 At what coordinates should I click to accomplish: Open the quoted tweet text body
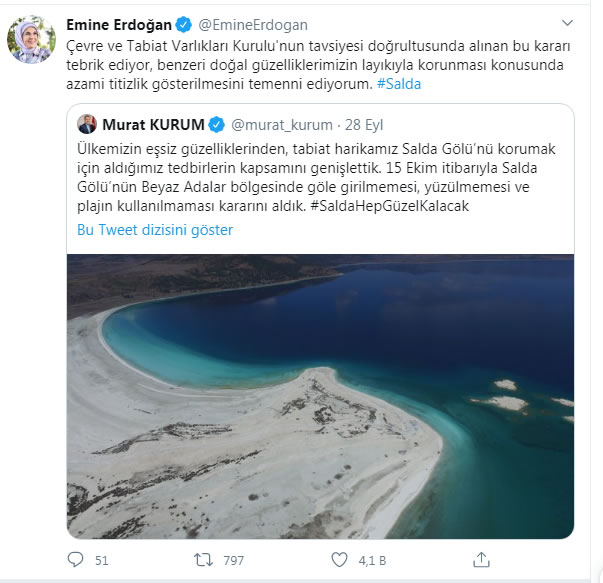(316, 177)
